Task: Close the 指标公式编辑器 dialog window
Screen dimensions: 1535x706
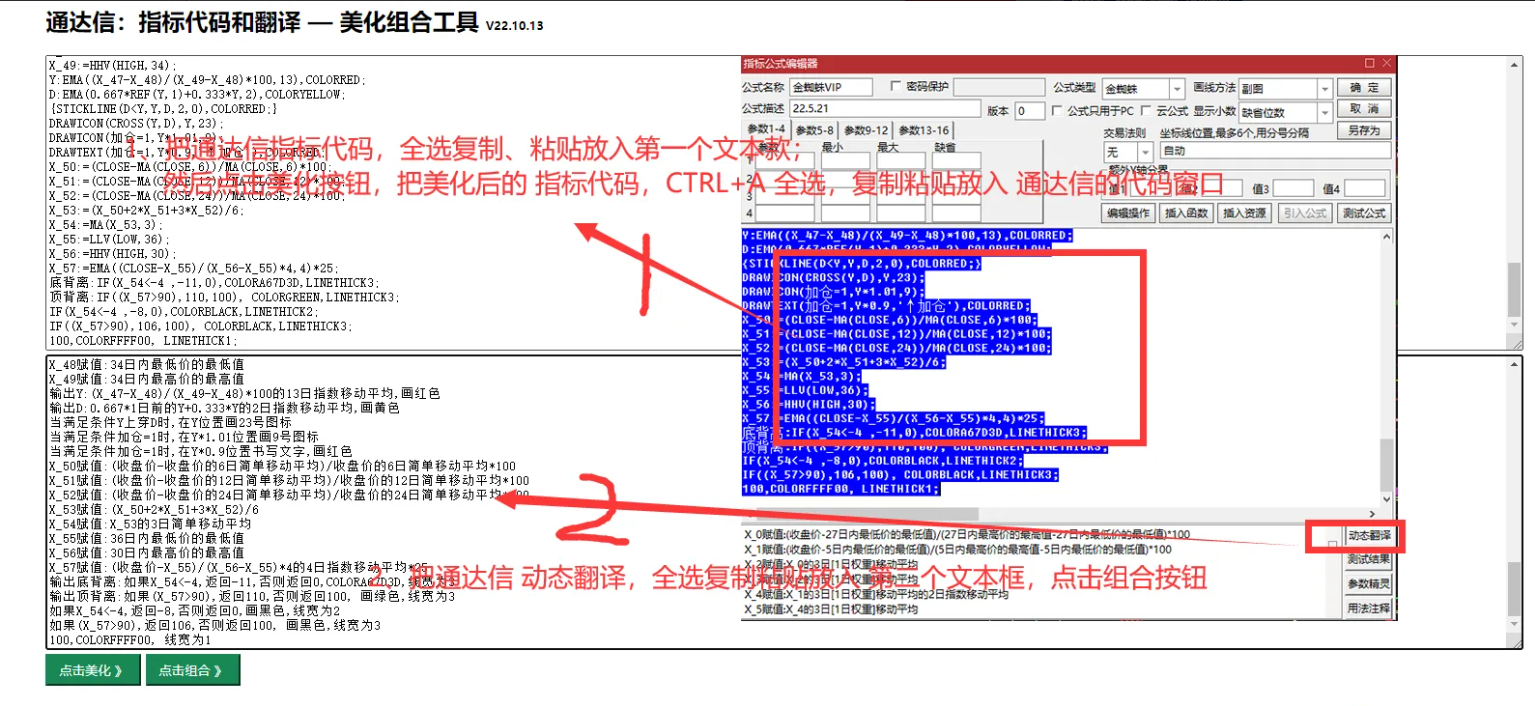Action: 1386,63
